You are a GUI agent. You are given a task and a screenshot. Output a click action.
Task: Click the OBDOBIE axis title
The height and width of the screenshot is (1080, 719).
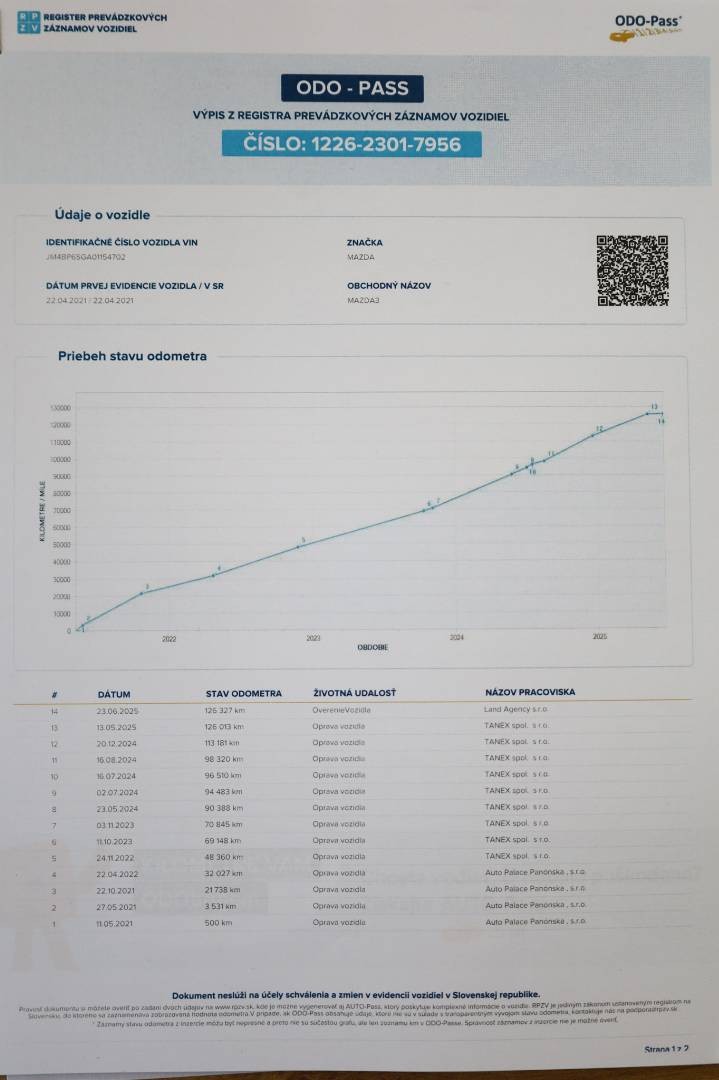click(x=373, y=647)
